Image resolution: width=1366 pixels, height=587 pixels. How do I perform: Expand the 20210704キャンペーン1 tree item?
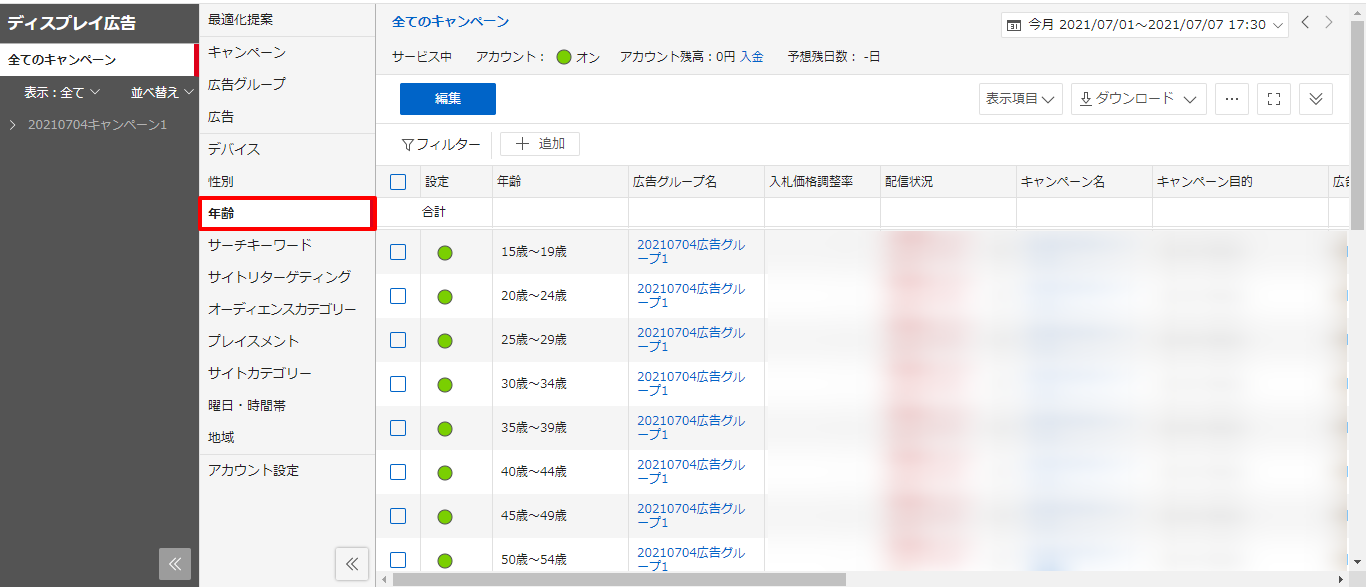(13, 125)
